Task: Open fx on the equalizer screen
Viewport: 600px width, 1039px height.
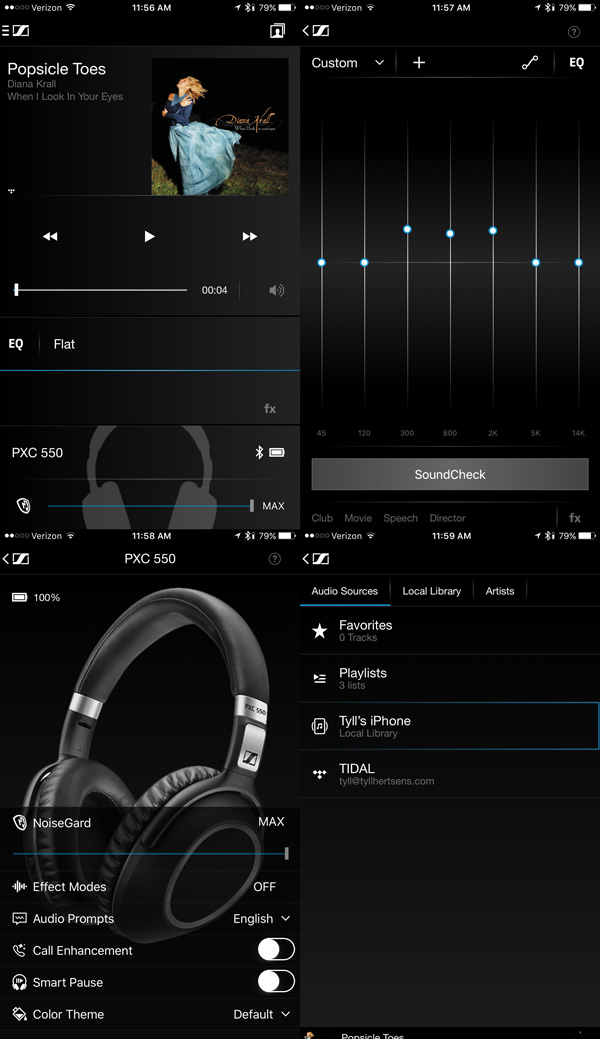Action: pyautogui.click(x=575, y=518)
